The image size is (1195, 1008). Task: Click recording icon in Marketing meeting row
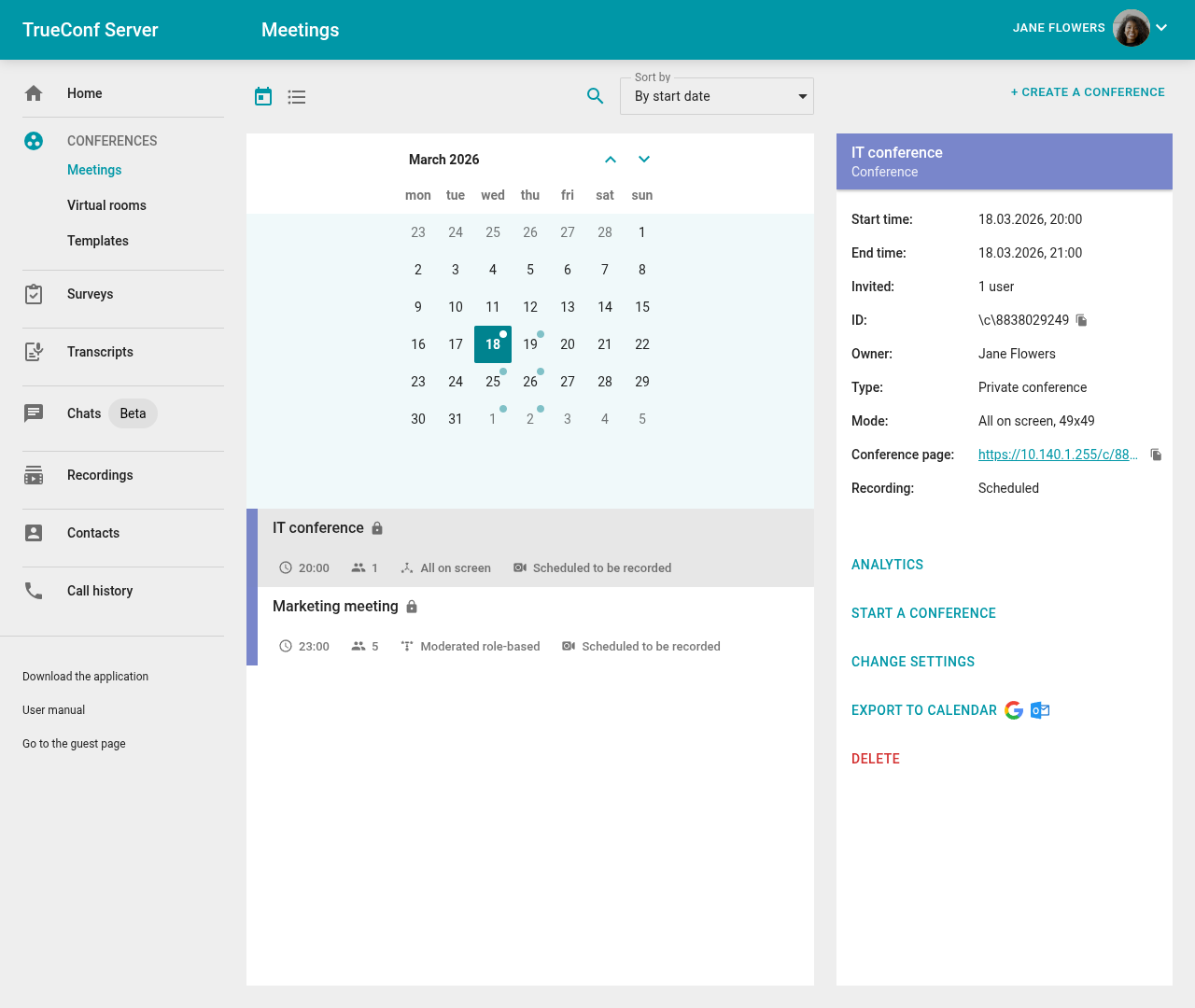pyautogui.click(x=569, y=646)
